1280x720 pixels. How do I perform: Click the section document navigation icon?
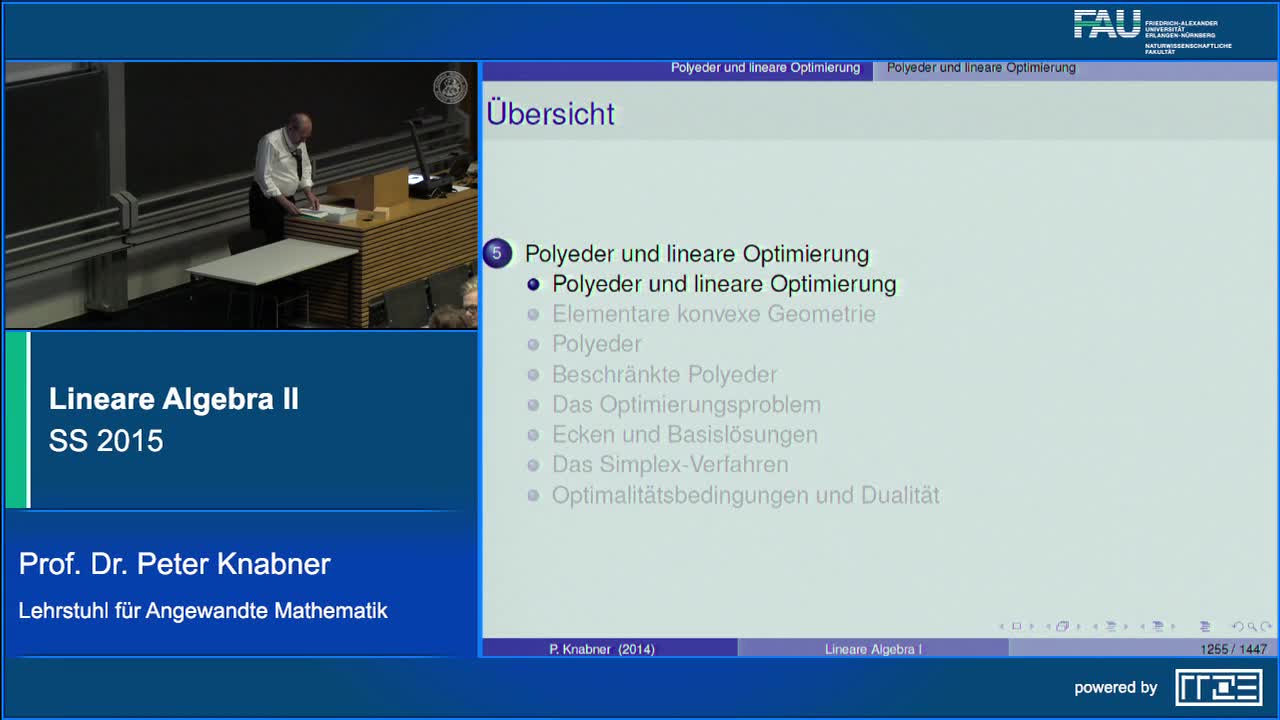pos(1110,625)
